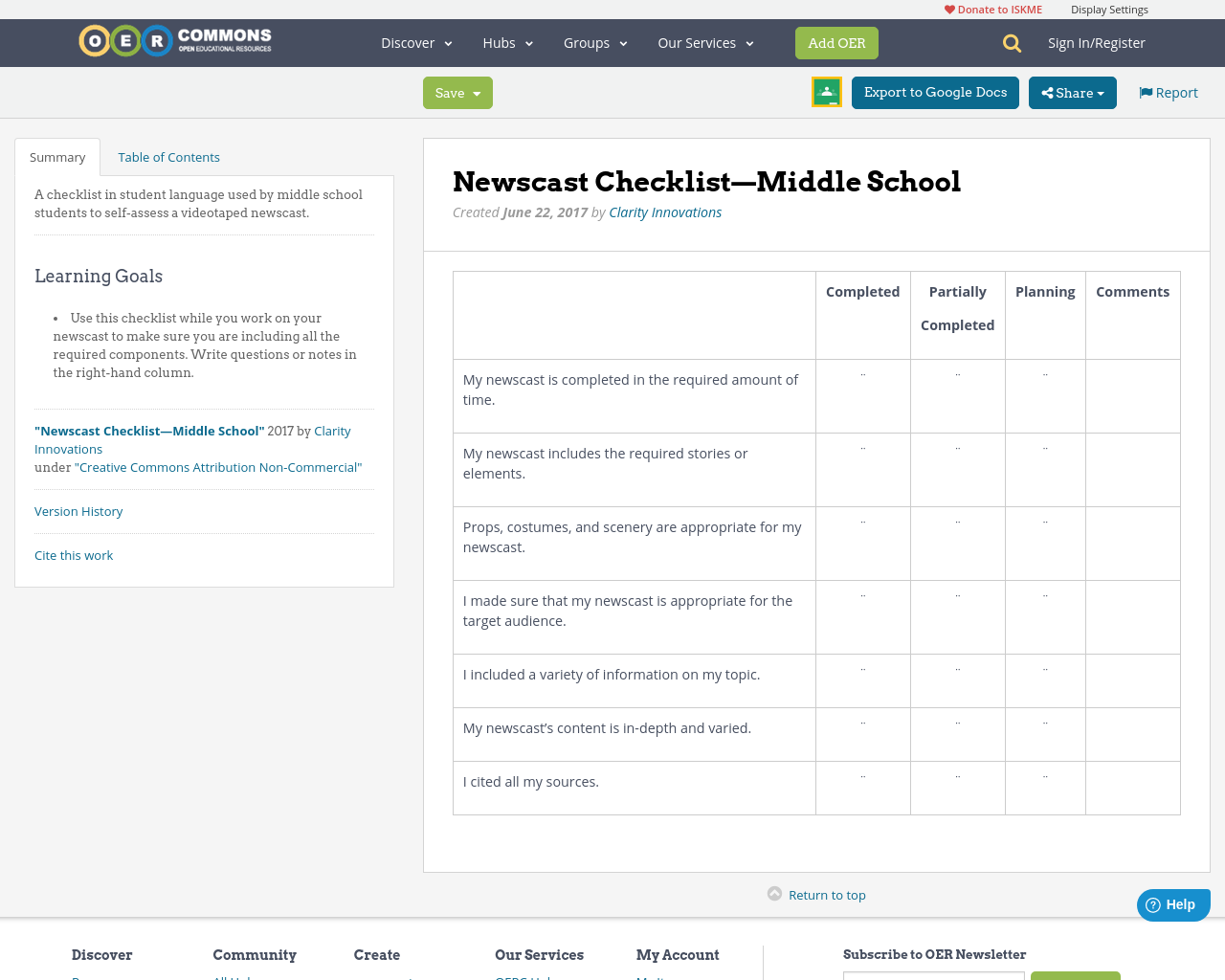The height and width of the screenshot is (980, 1225).
Task: Click the Donate to ISKME heart icon
Action: click(947, 8)
